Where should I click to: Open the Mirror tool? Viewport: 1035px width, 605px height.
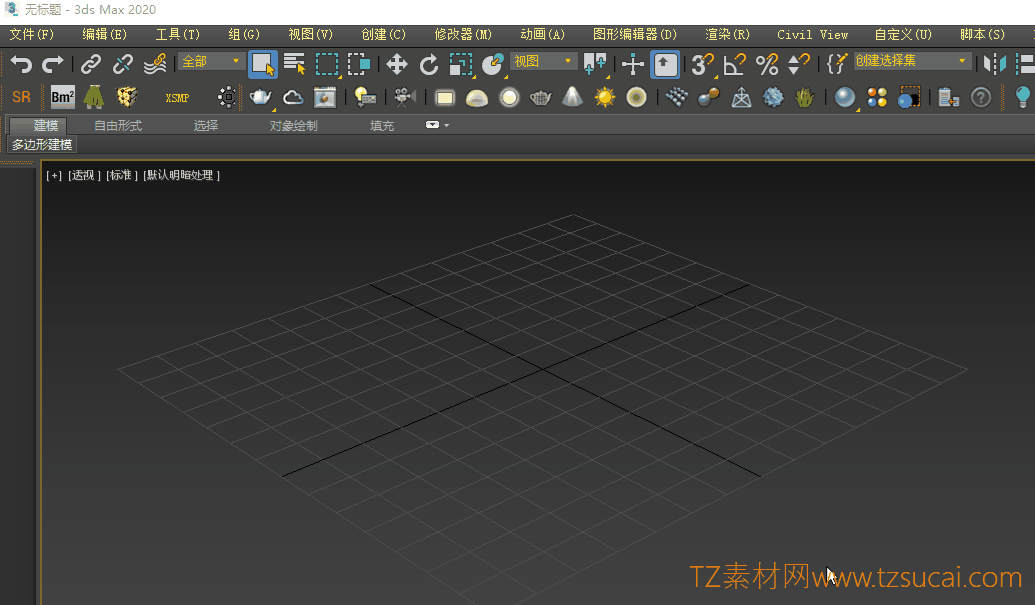(x=994, y=65)
